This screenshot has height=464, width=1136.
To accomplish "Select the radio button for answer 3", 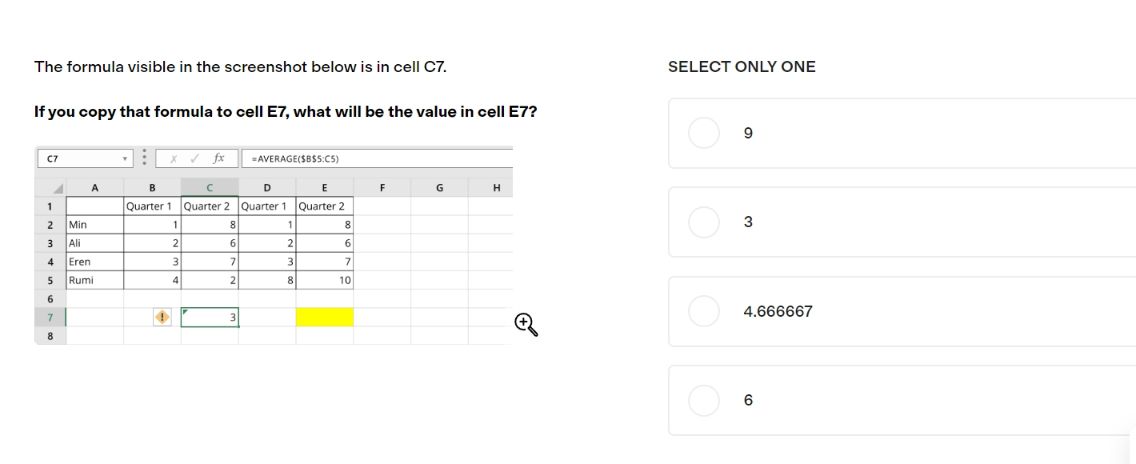I will (x=703, y=222).
